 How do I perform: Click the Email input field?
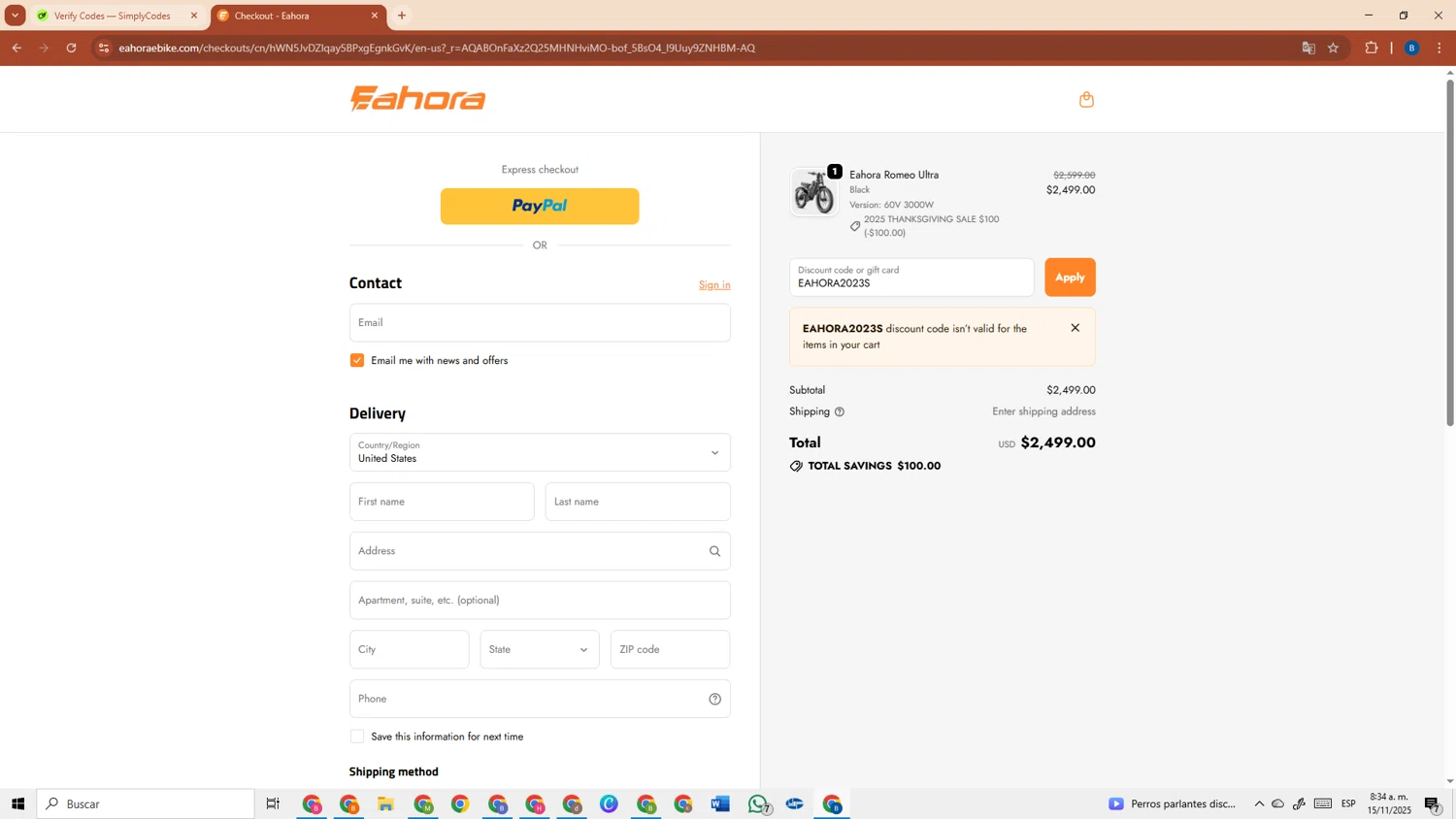(540, 322)
